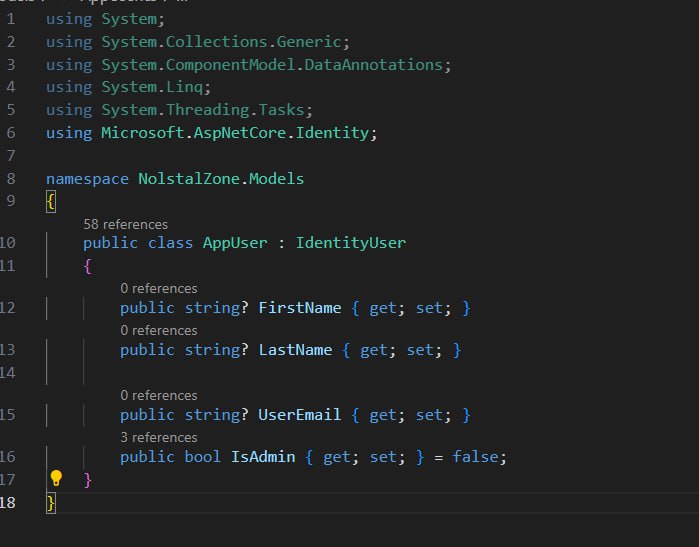Viewport: 699px width, 547px height.
Task: Click the closing yellow brace on line 18
Action: coord(51,503)
